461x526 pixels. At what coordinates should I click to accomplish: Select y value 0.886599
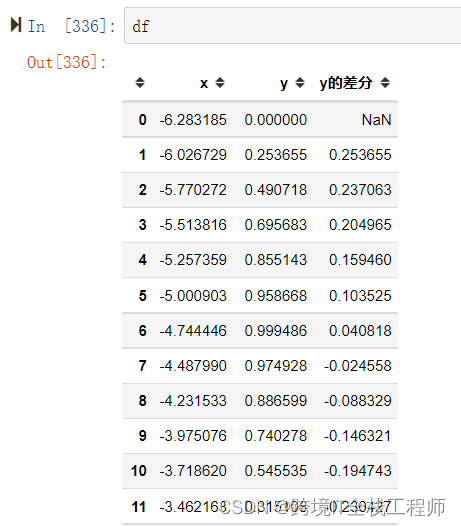click(275, 401)
